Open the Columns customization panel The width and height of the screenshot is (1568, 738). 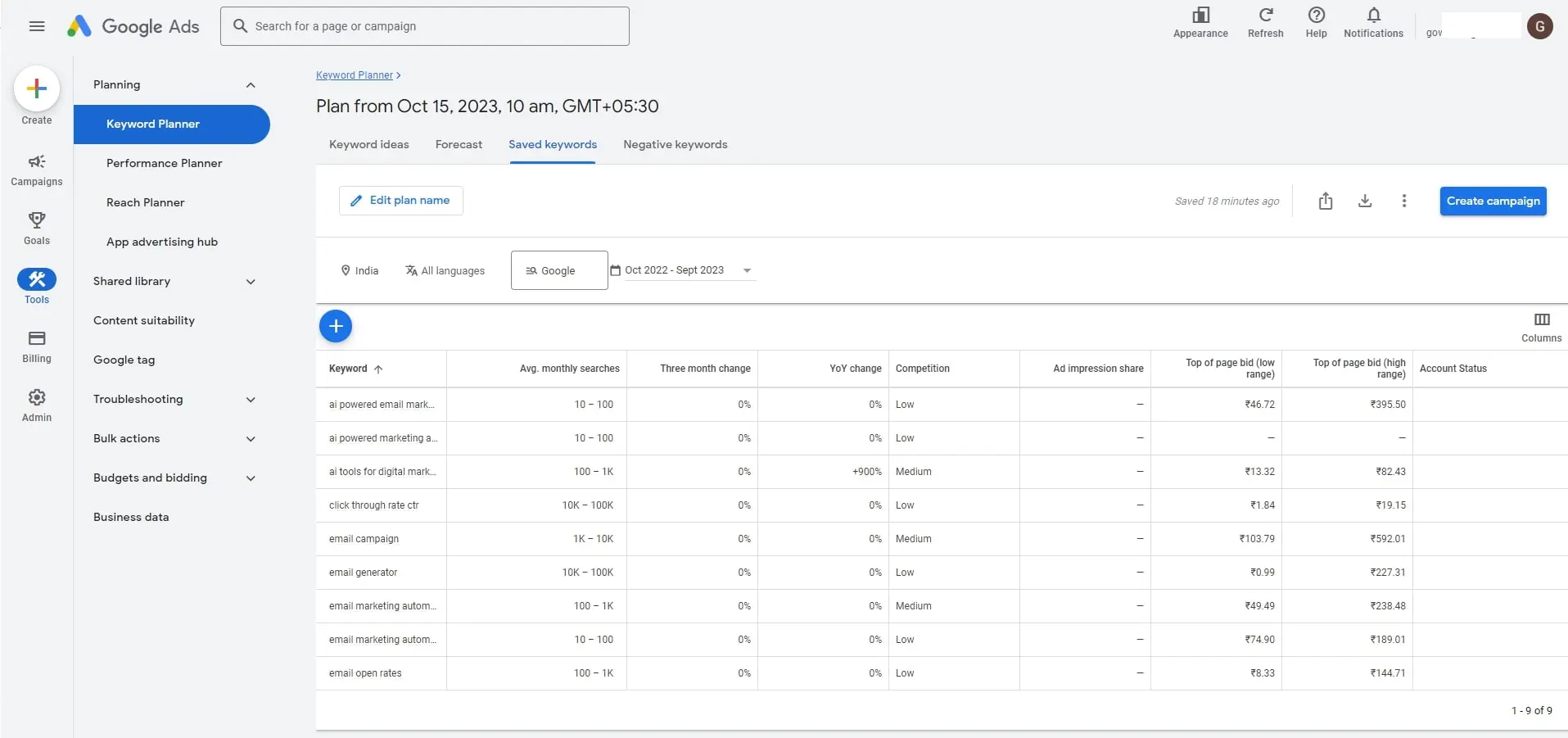[1541, 326]
